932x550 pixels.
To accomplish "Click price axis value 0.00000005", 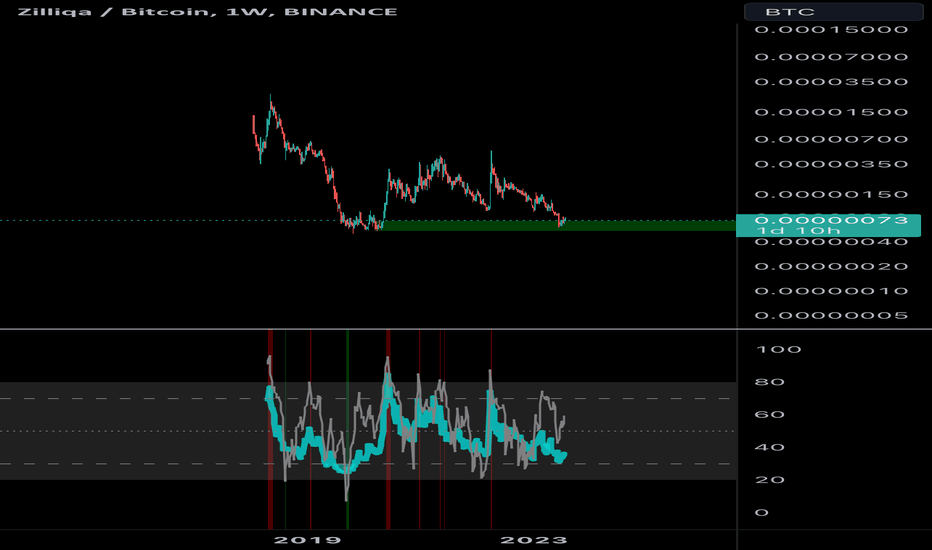I will click(831, 316).
